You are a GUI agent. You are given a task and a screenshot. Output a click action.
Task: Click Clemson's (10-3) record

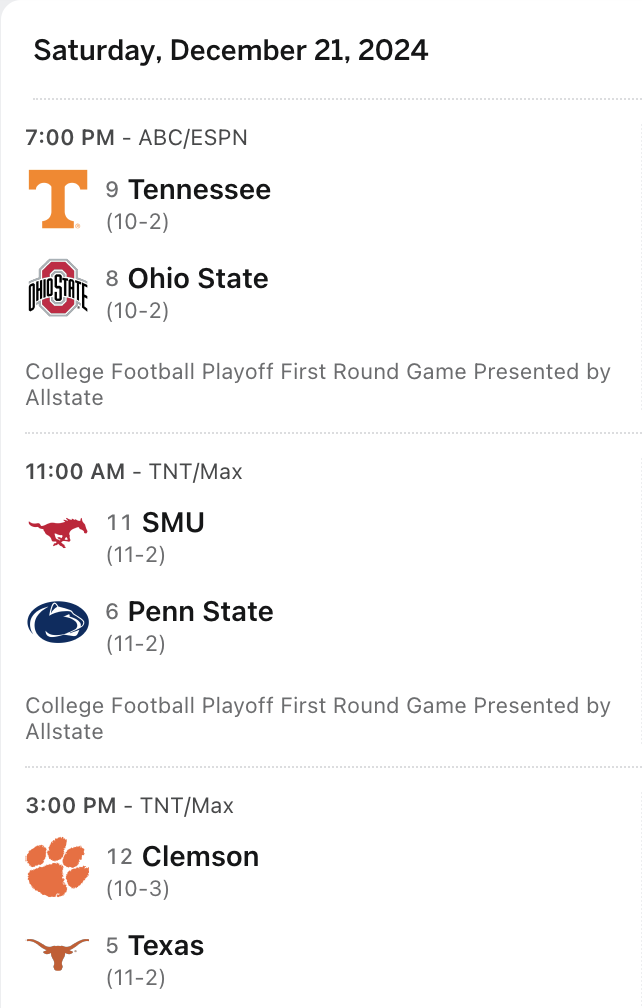point(137,888)
